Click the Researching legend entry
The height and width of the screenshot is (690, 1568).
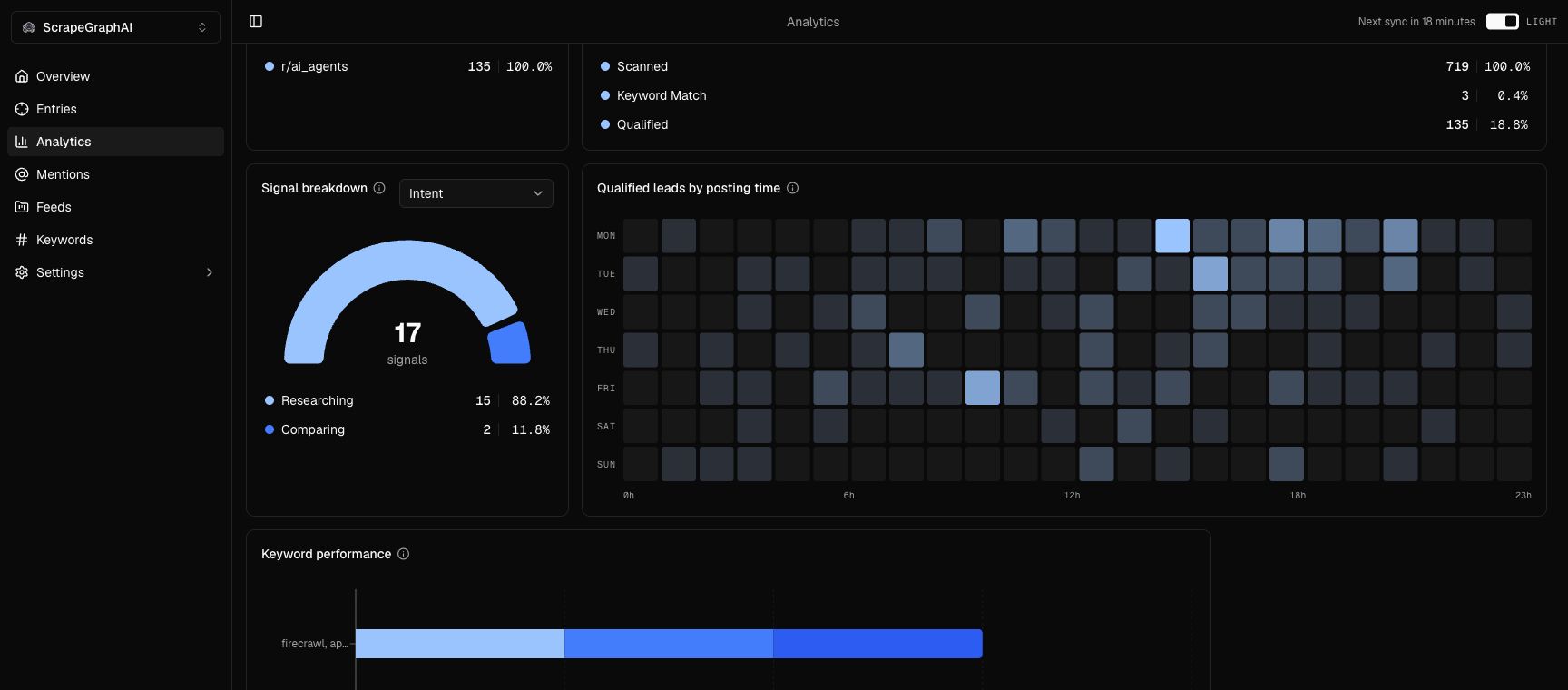pos(407,400)
